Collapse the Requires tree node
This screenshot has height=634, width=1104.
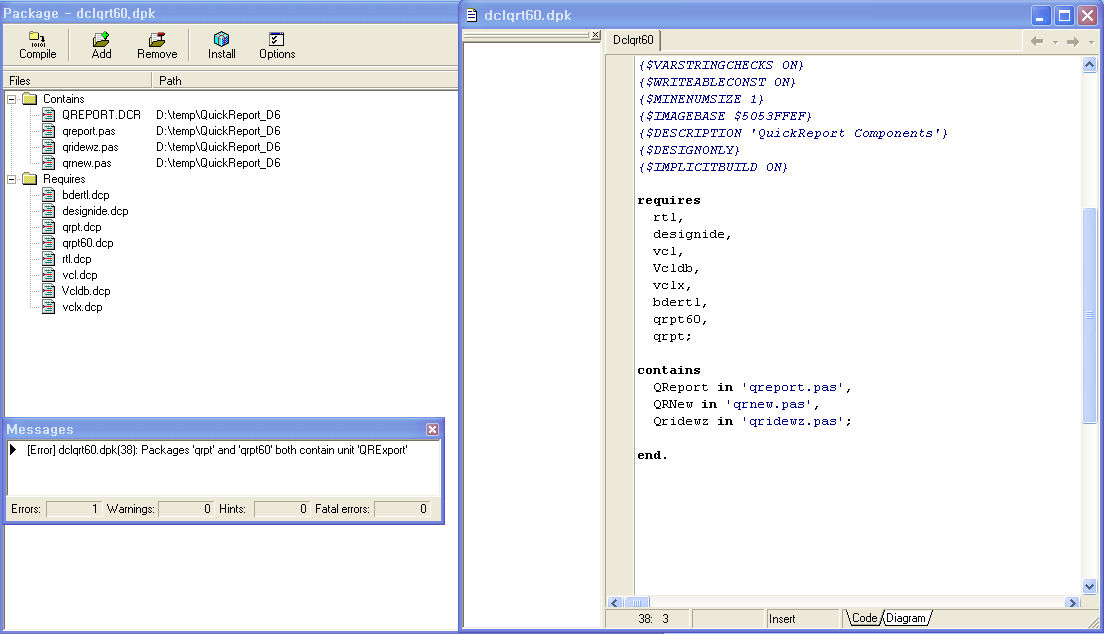pos(12,179)
